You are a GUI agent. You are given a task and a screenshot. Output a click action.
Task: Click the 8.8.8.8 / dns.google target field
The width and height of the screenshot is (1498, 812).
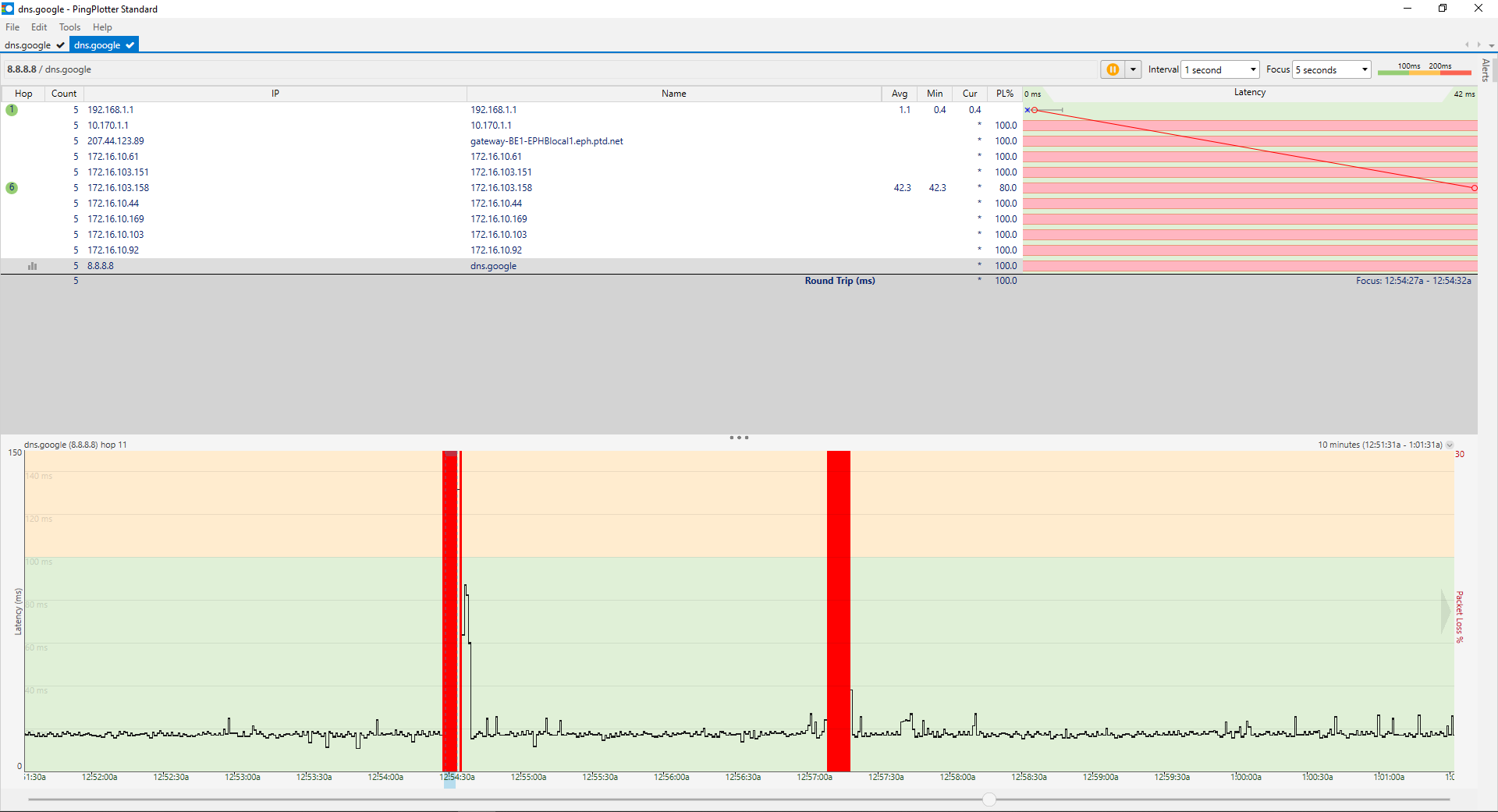pos(49,69)
